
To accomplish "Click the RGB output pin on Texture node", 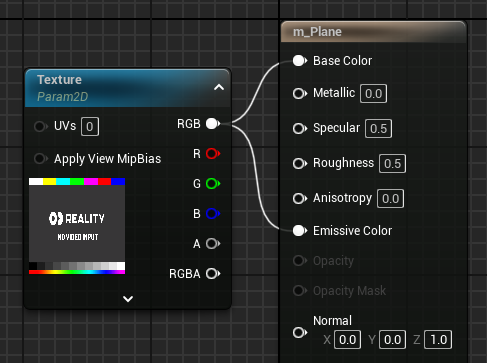I will click(213, 124).
